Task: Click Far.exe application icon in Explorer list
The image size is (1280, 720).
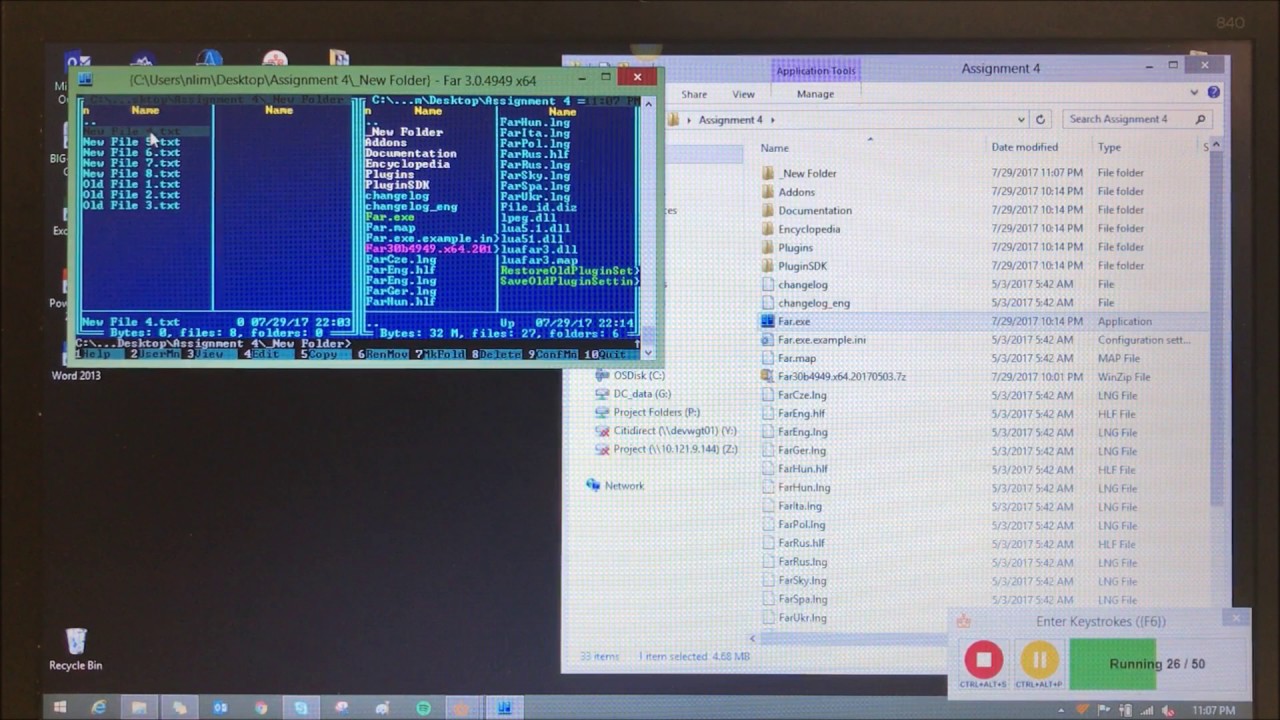Action: pyautogui.click(x=768, y=321)
